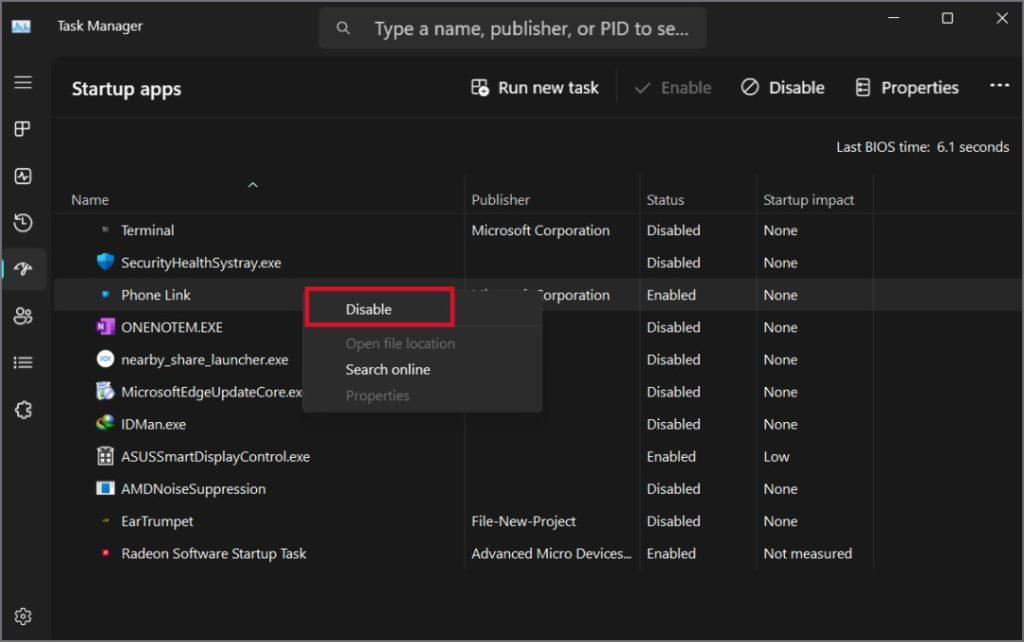Click Run new task button
The width and height of the screenshot is (1024, 642).
[x=535, y=88]
